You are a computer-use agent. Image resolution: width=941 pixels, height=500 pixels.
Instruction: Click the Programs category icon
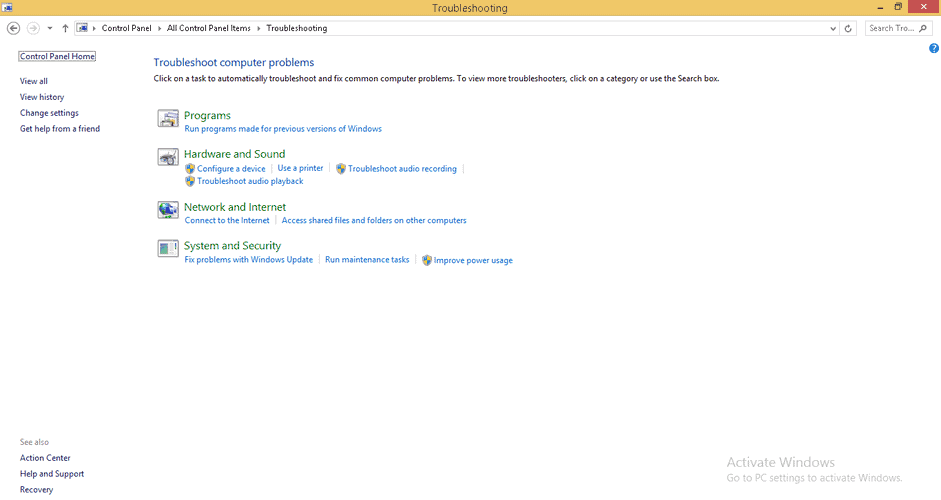click(168, 118)
